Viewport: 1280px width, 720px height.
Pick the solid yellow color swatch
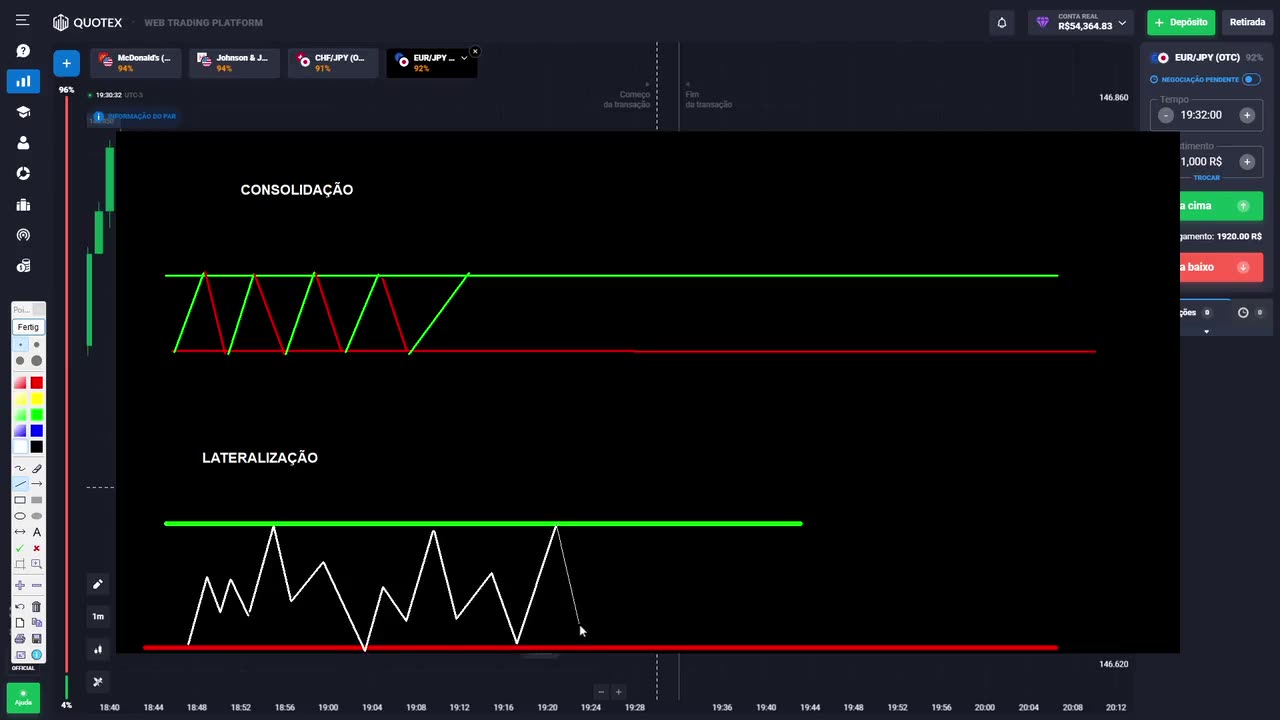(37, 398)
